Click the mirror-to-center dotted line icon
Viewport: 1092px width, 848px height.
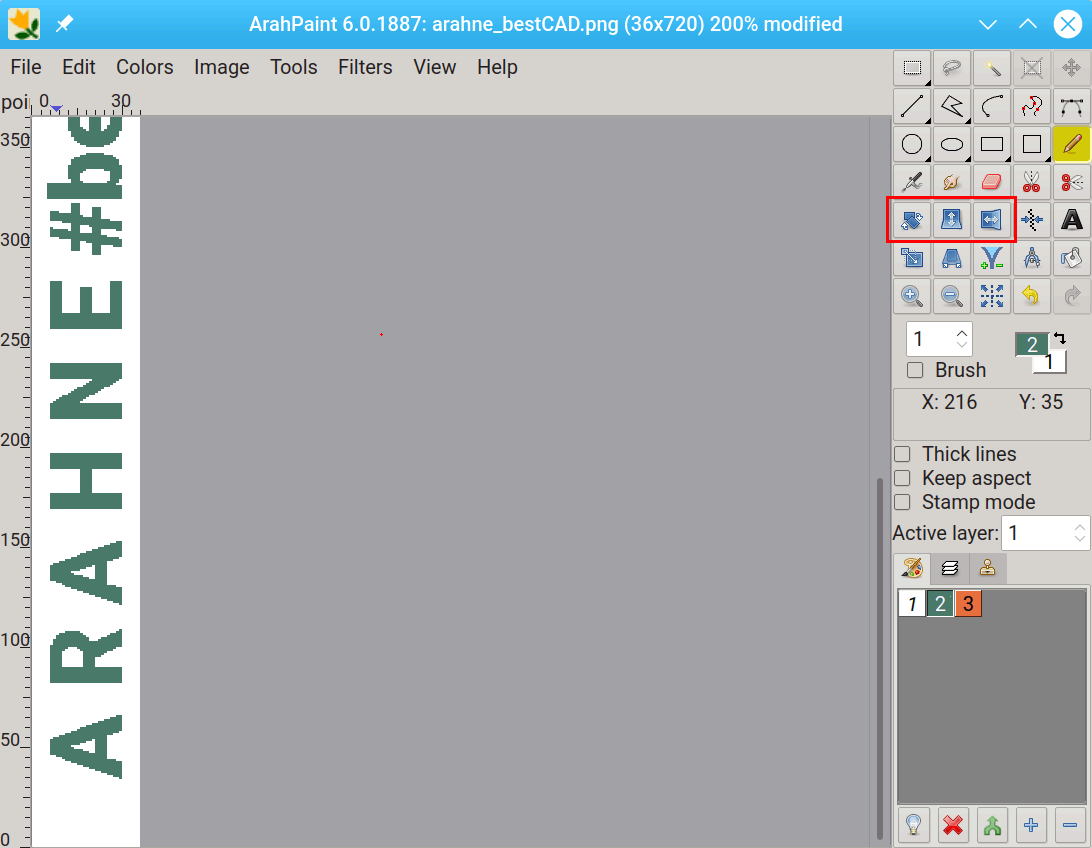point(1031,220)
